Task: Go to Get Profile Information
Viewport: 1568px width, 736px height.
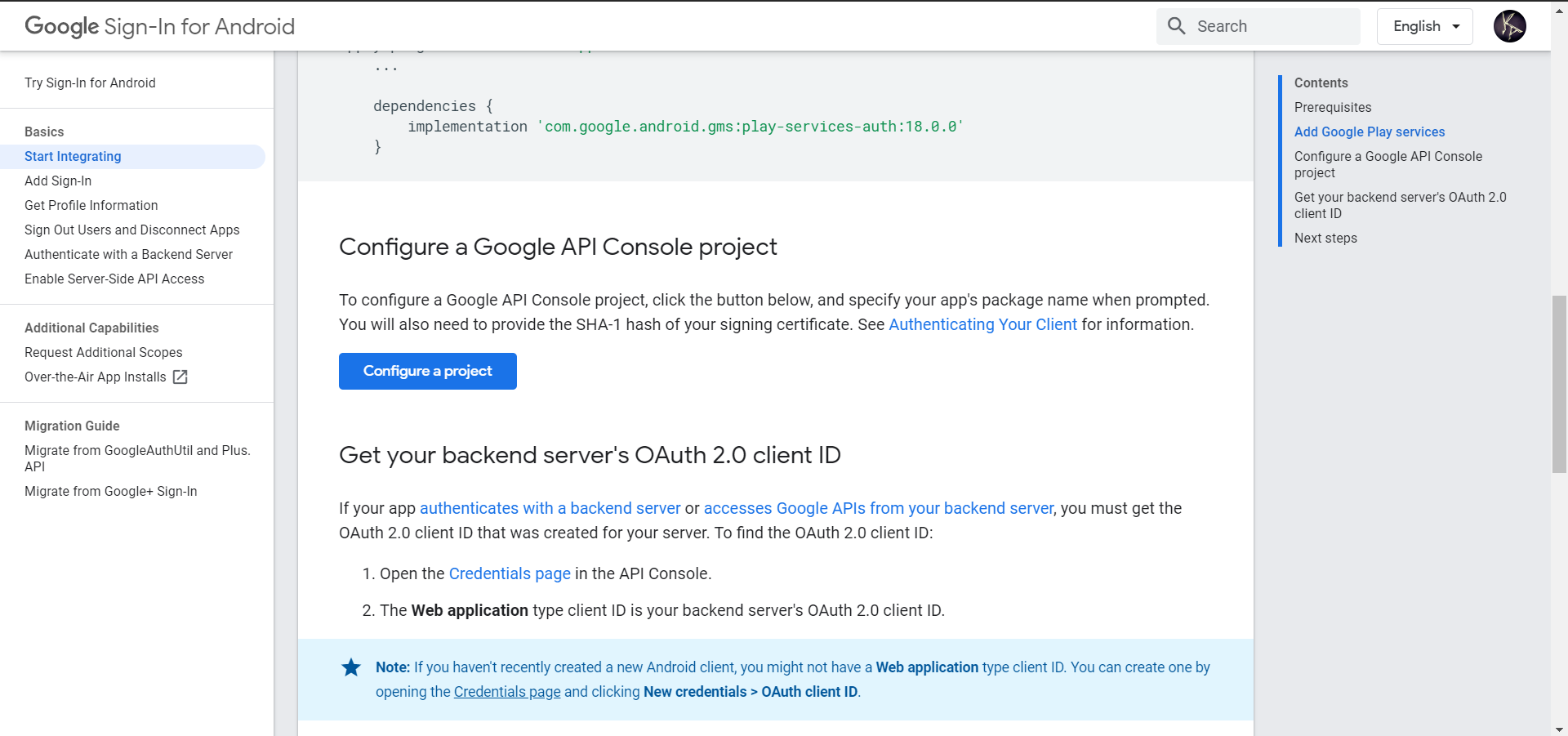Action: (91, 205)
